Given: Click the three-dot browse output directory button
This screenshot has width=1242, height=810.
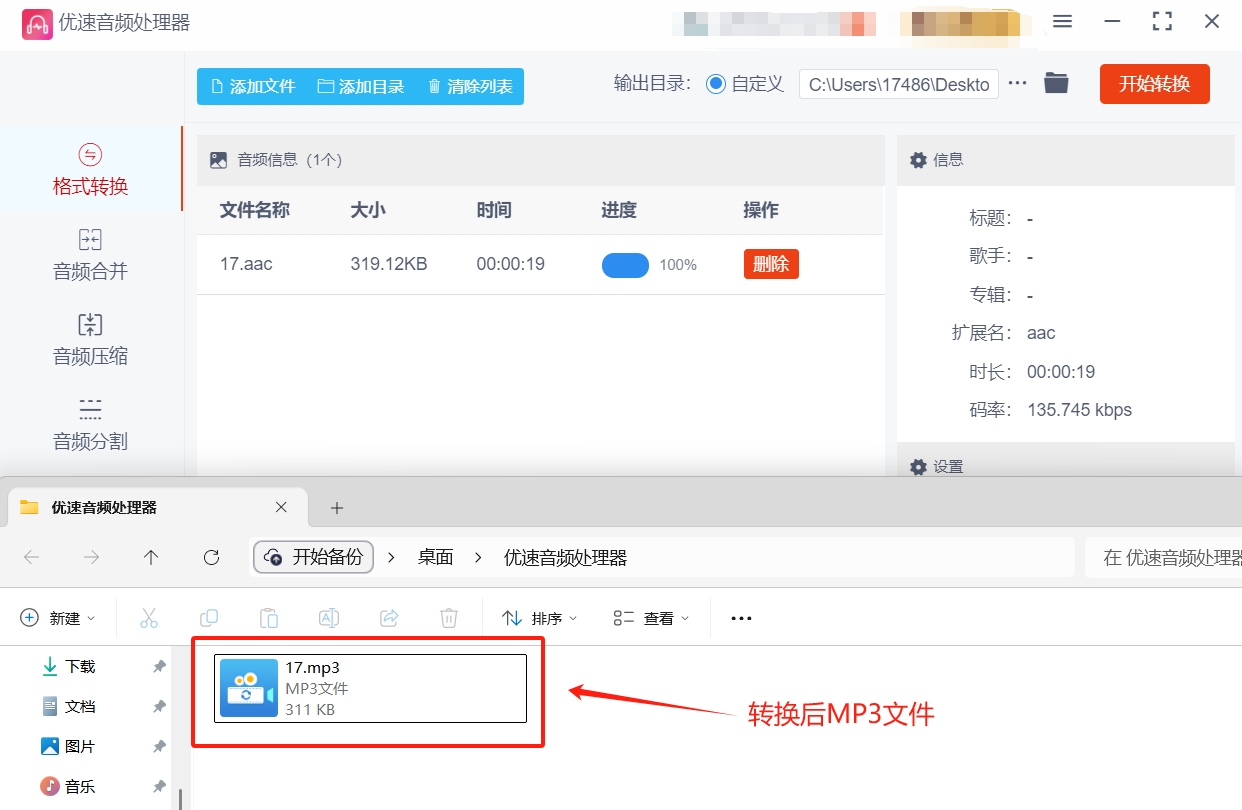Looking at the screenshot, I should coord(1018,83).
